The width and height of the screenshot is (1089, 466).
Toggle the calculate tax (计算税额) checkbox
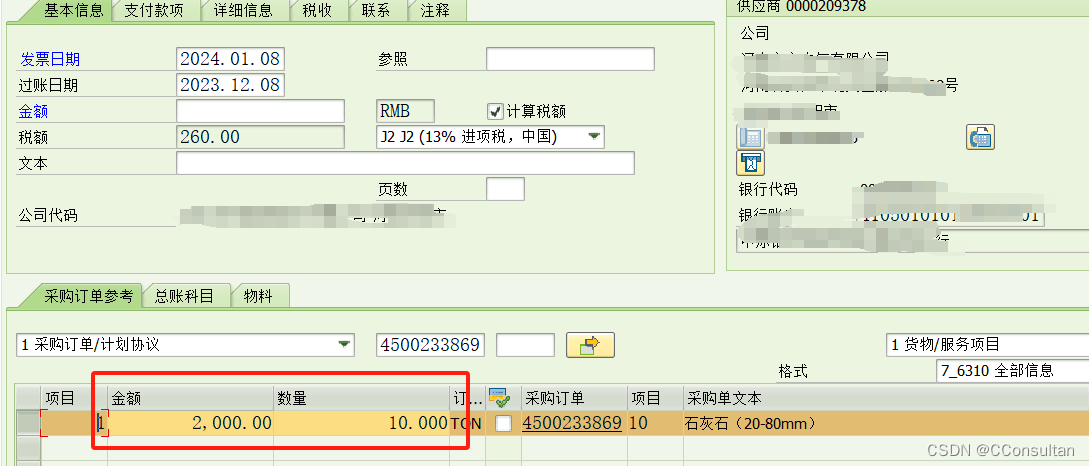tap(494, 111)
